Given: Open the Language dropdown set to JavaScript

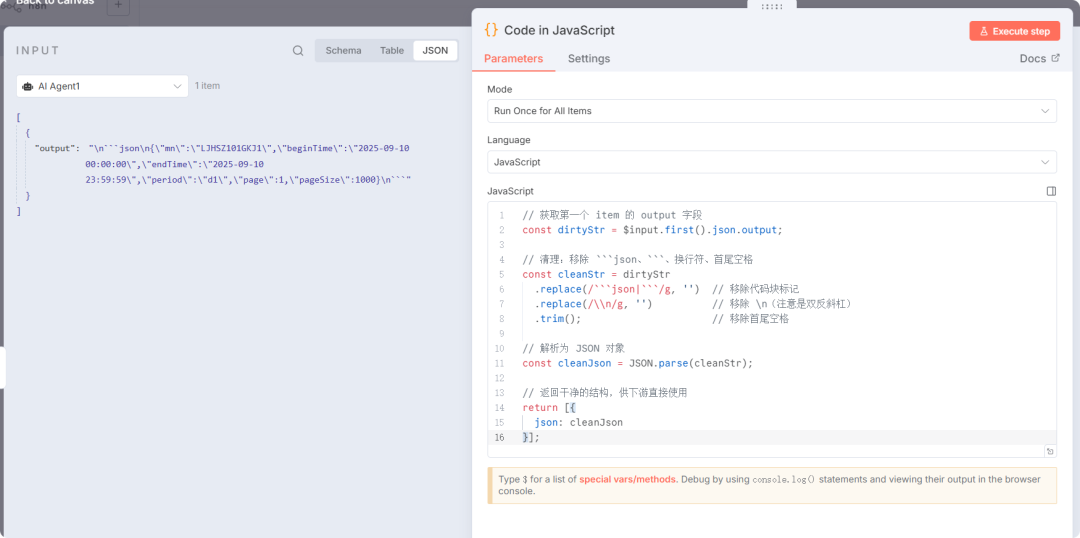Looking at the screenshot, I should coord(771,162).
